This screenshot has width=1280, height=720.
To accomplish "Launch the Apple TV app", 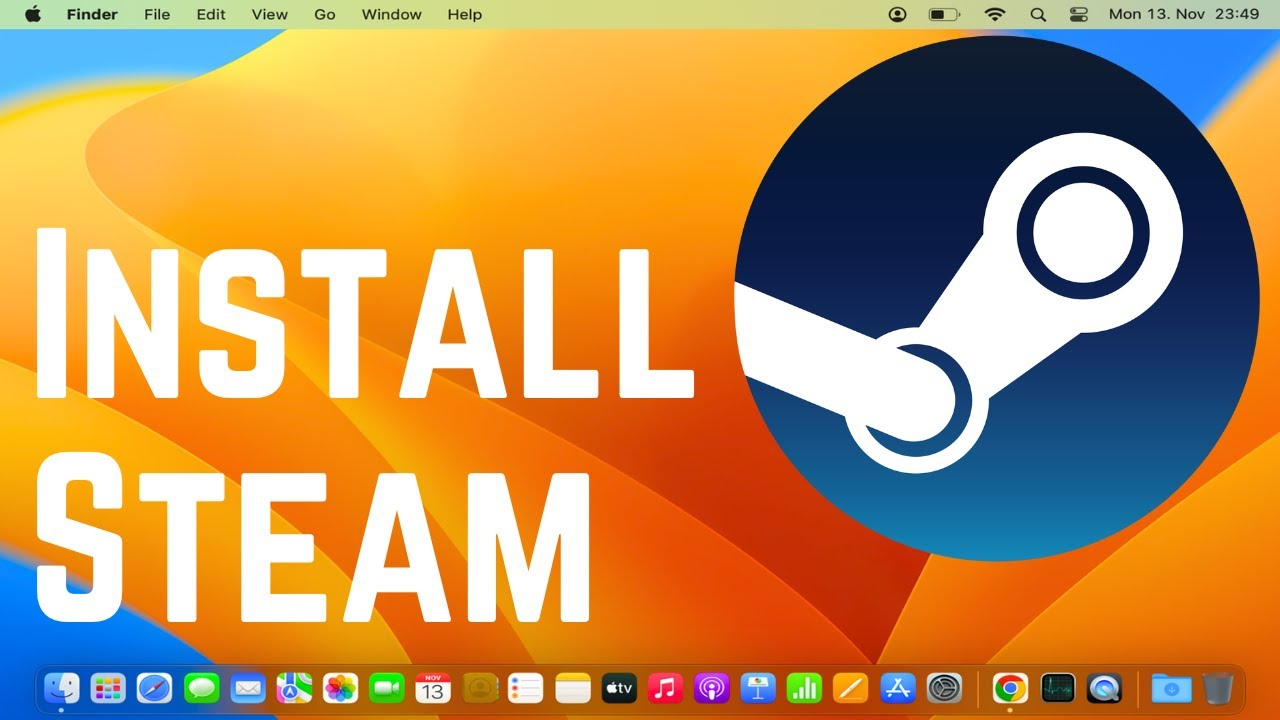I will click(x=619, y=688).
